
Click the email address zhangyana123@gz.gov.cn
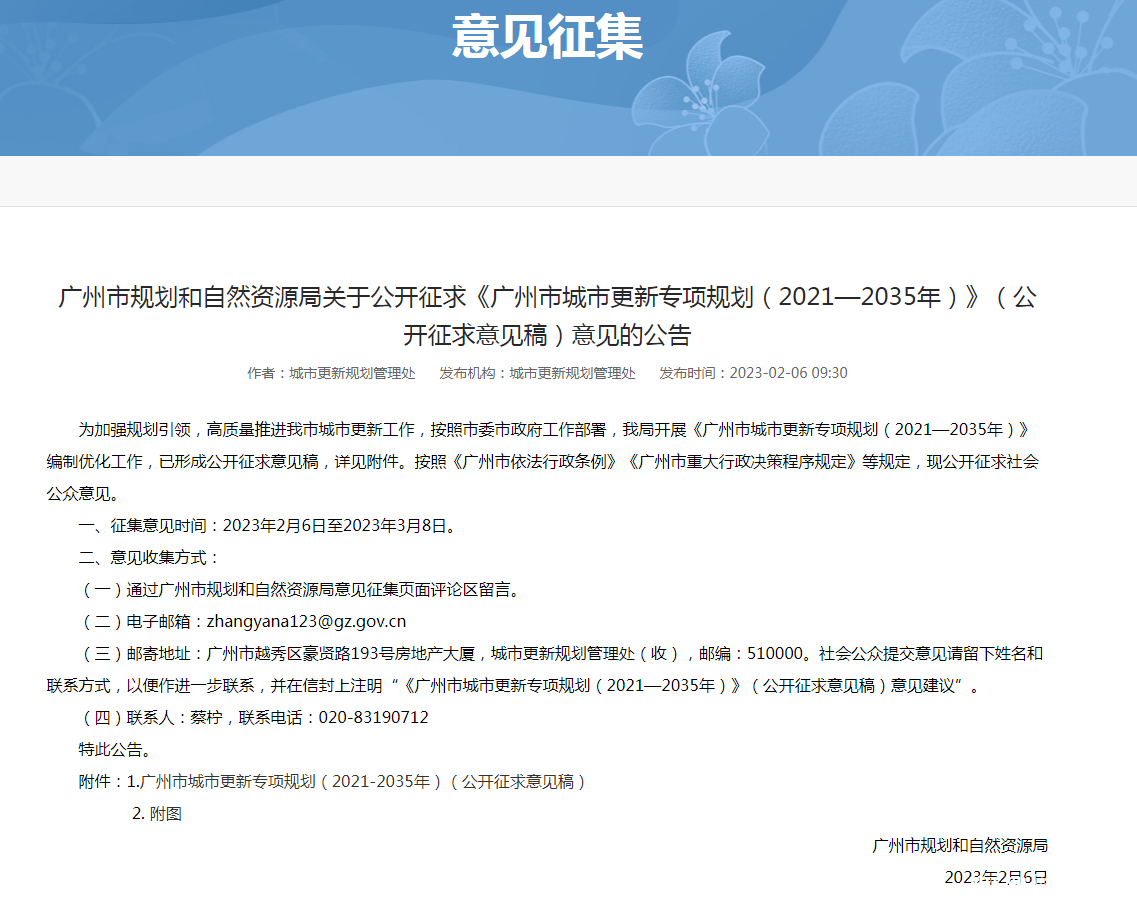(306, 622)
